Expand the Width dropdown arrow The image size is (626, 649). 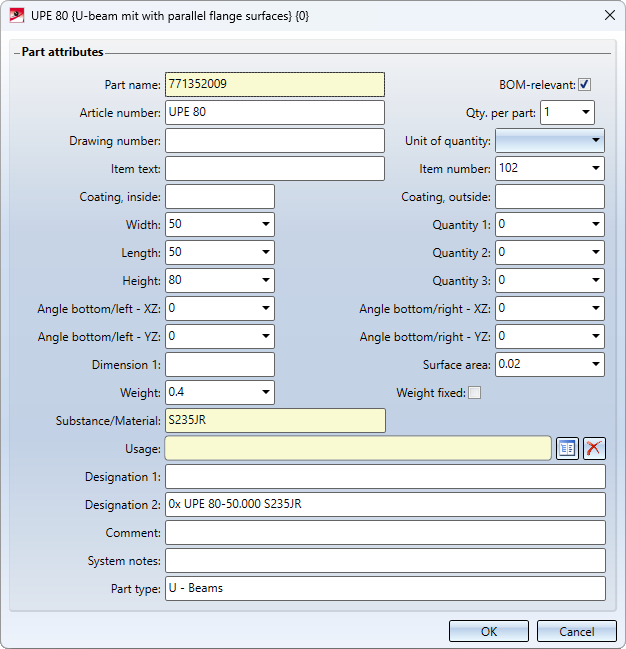point(265,224)
